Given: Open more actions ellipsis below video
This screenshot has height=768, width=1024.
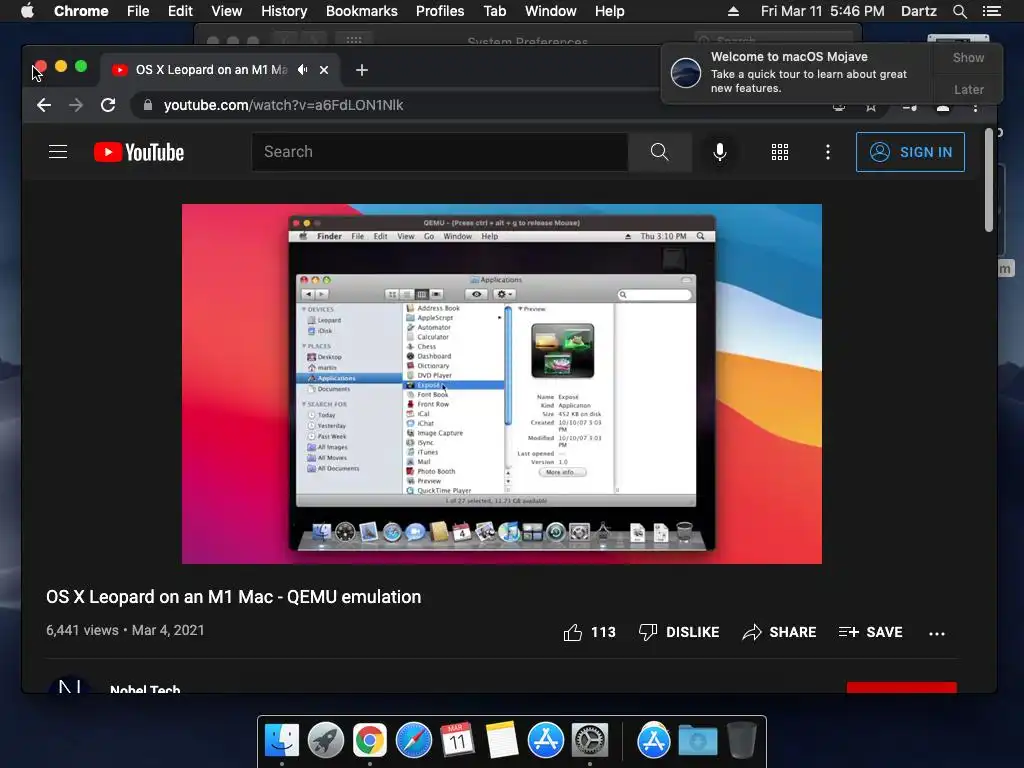Looking at the screenshot, I should 937,633.
